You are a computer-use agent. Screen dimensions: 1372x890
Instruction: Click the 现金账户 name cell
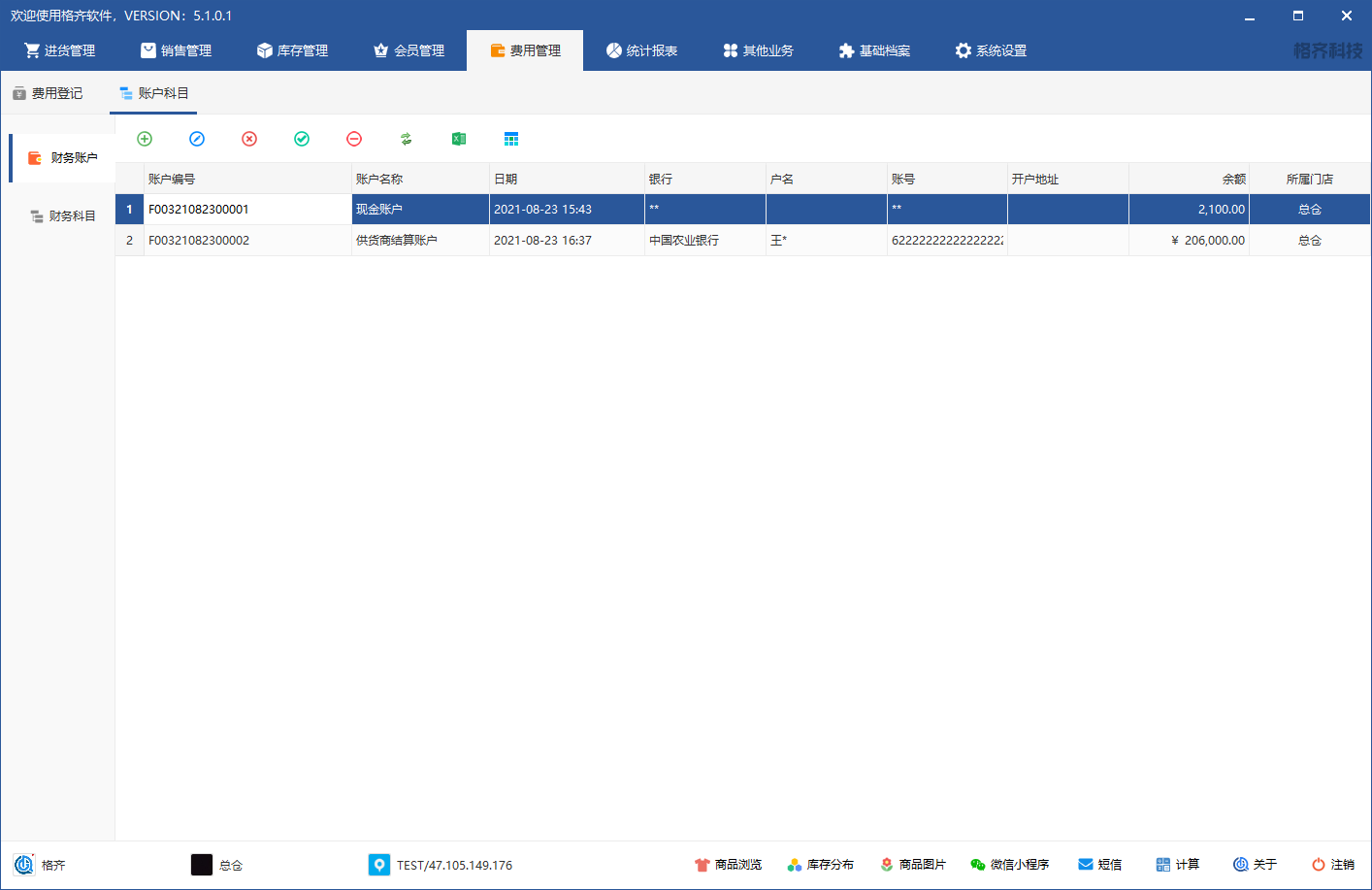[x=420, y=209]
